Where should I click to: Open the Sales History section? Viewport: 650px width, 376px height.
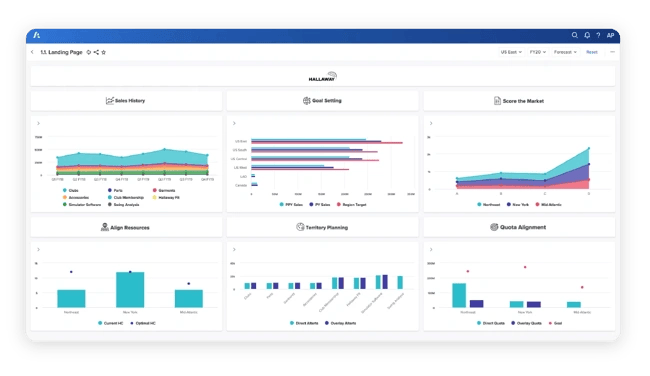click(x=126, y=101)
